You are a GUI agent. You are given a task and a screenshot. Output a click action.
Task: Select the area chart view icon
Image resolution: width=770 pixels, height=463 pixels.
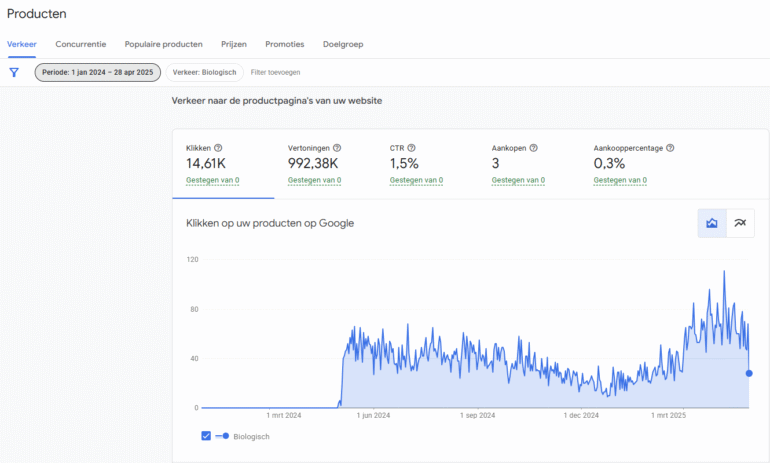(712, 223)
